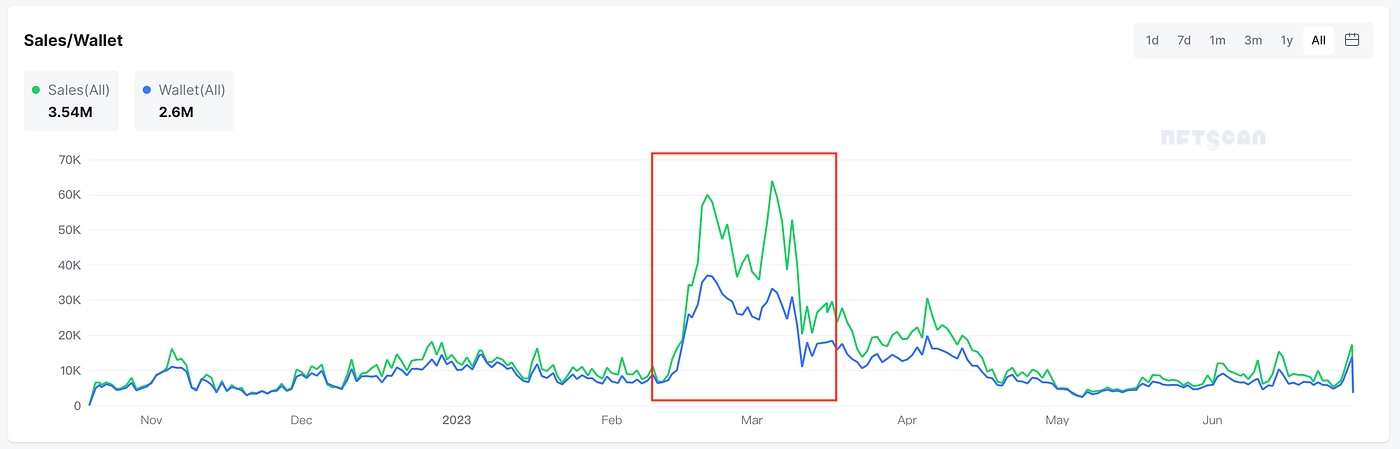Click the Sales/Wallet chart title
The height and width of the screenshot is (449, 1400).
click(73, 40)
